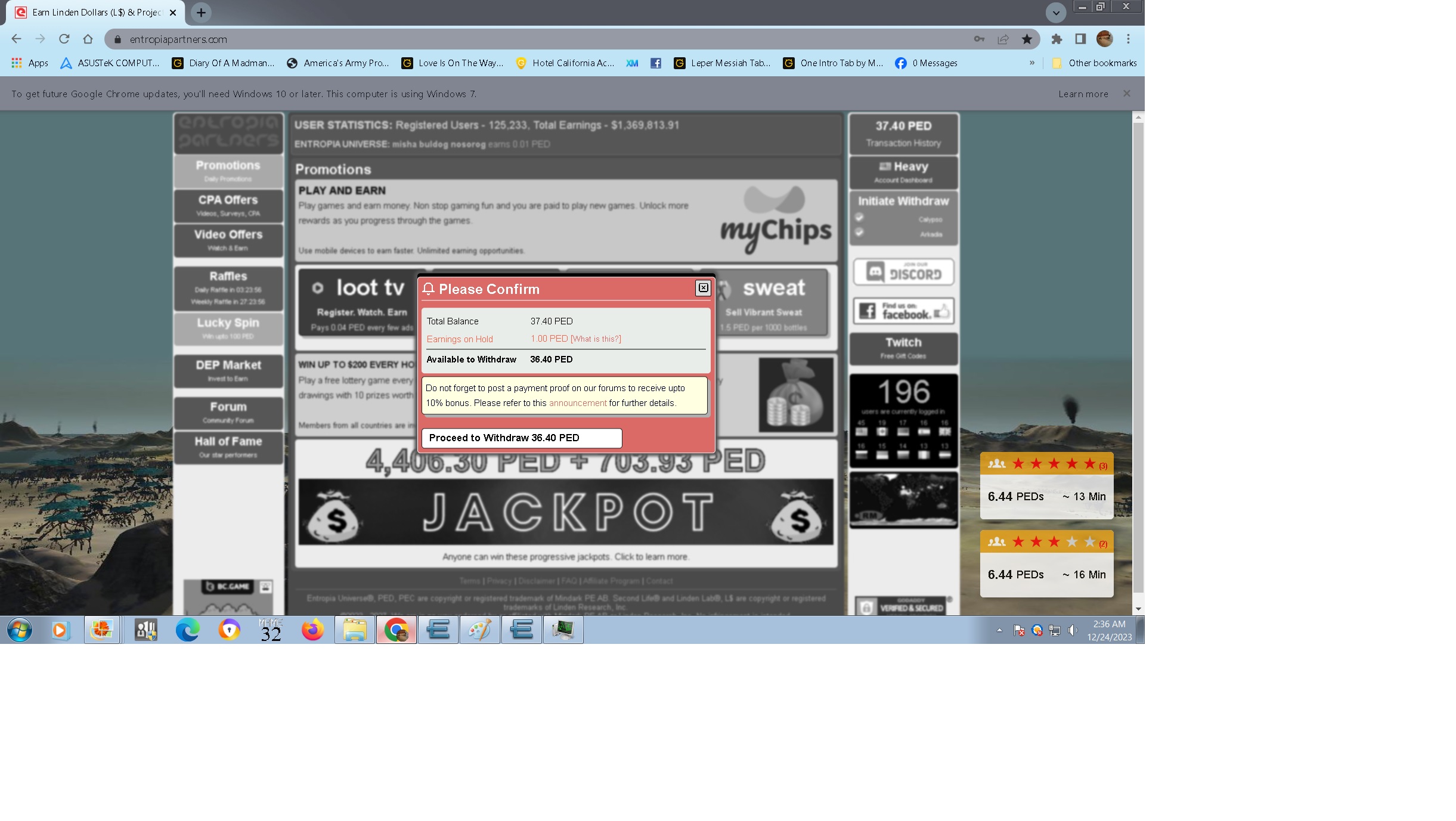Image resolution: width=1456 pixels, height=821 pixels.
Task: Join the Discord server button
Action: [903, 272]
